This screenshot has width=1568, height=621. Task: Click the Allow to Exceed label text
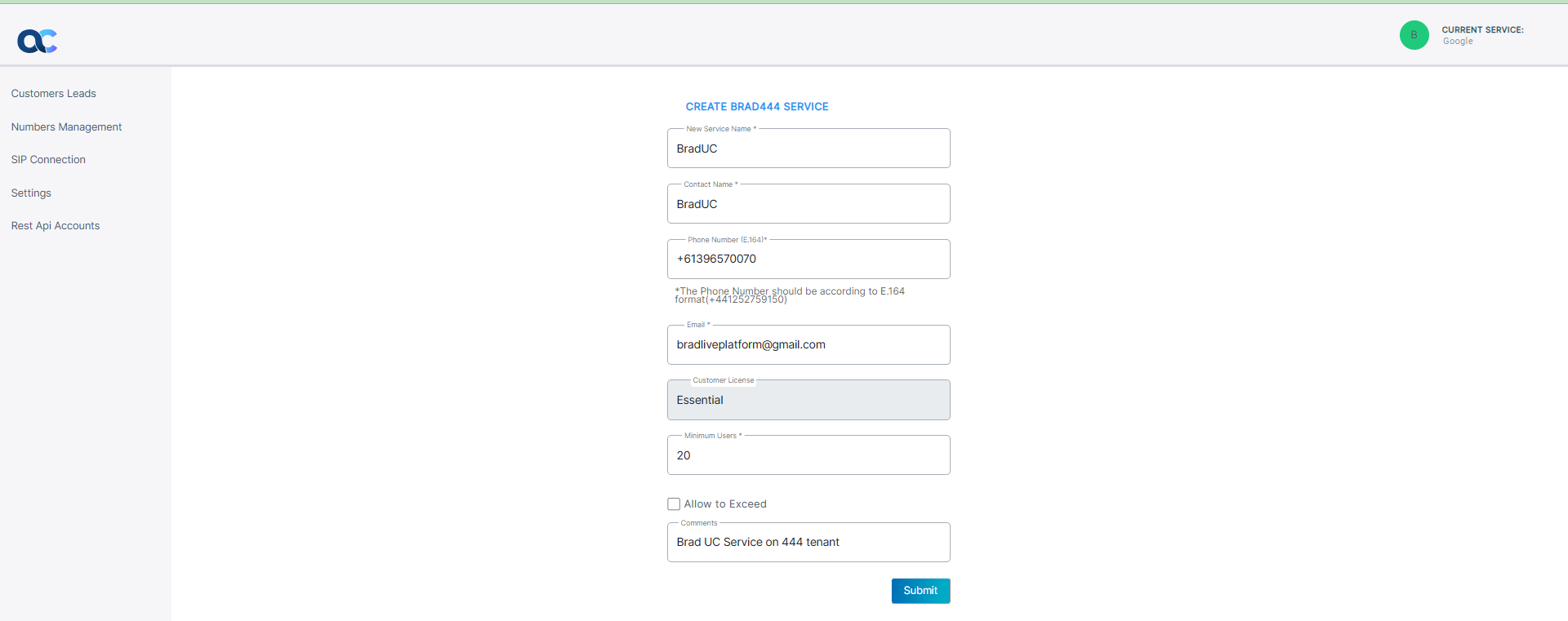[725, 504]
